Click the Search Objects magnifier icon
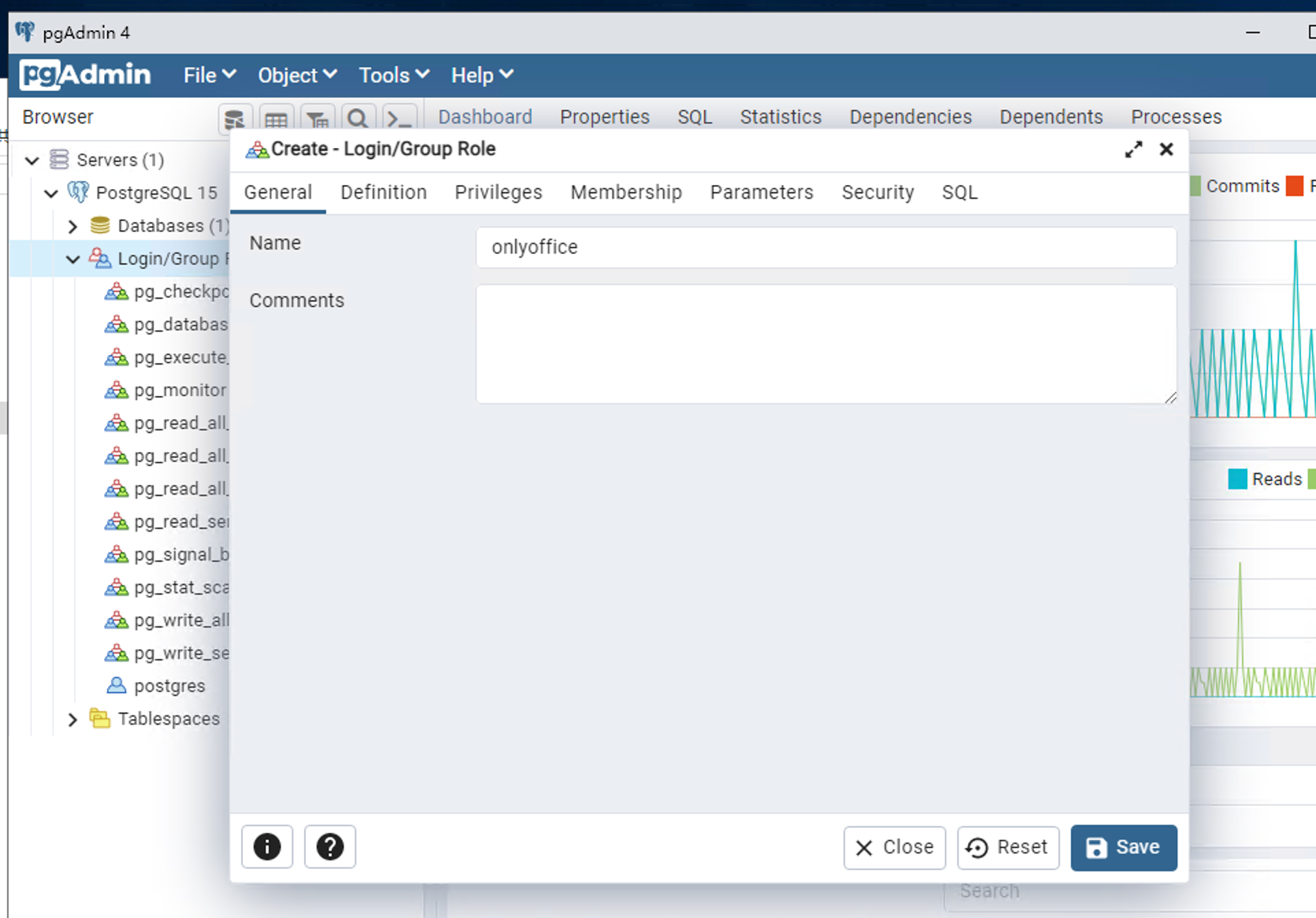1316x918 pixels. pyautogui.click(x=357, y=119)
